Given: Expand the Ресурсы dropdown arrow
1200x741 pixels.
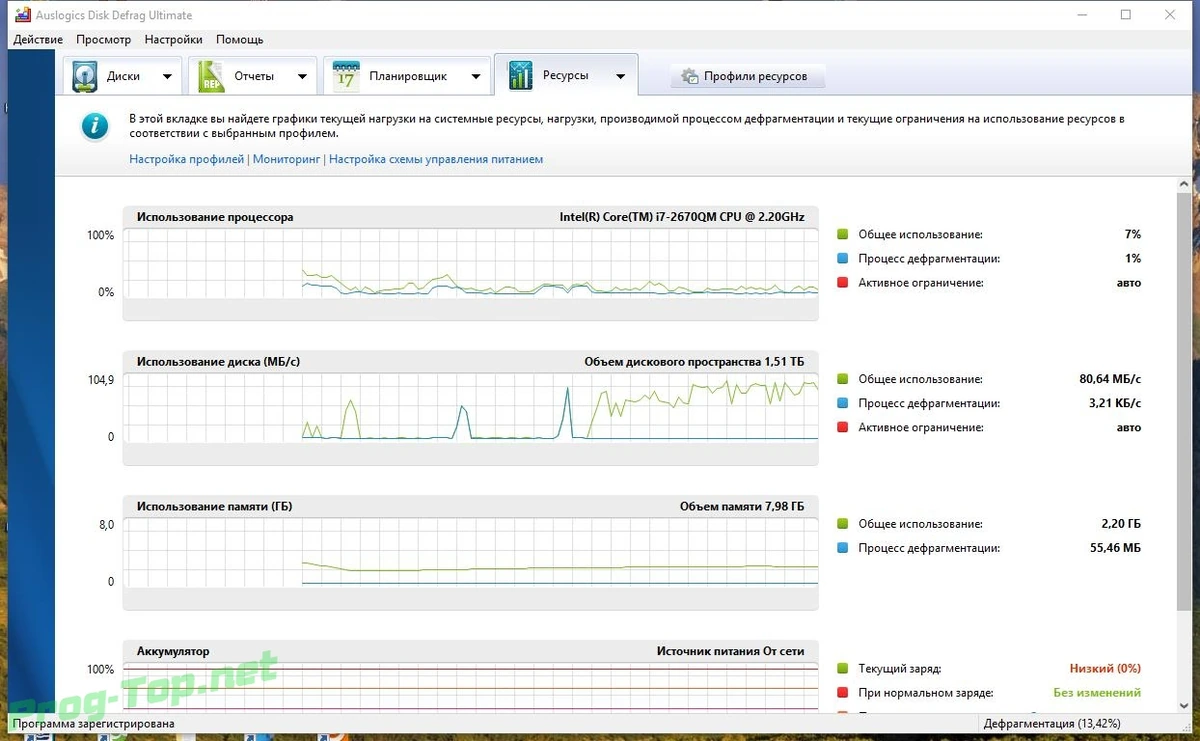Looking at the screenshot, I should (x=621, y=77).
